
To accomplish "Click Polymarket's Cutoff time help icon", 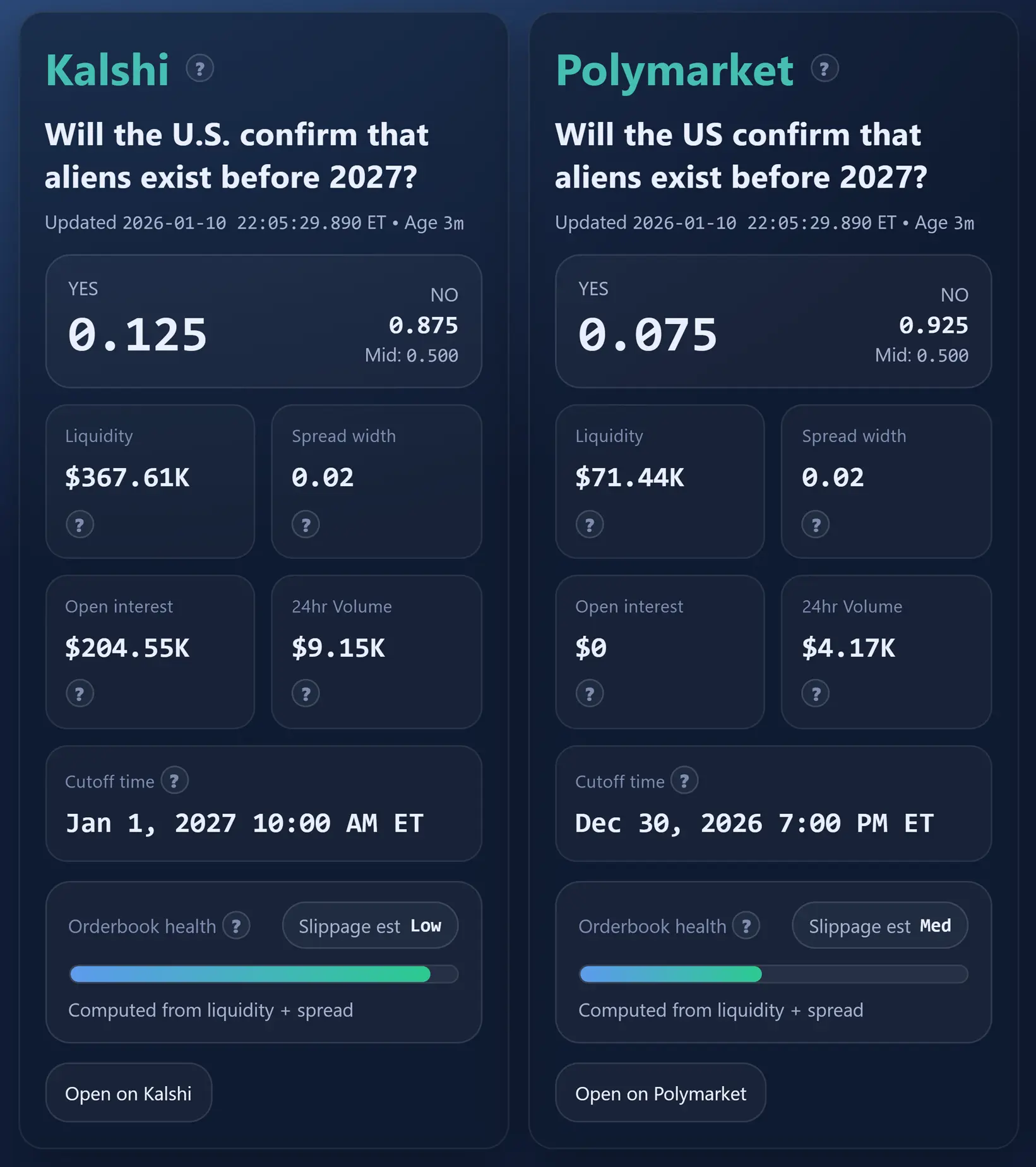I will 686,781.
